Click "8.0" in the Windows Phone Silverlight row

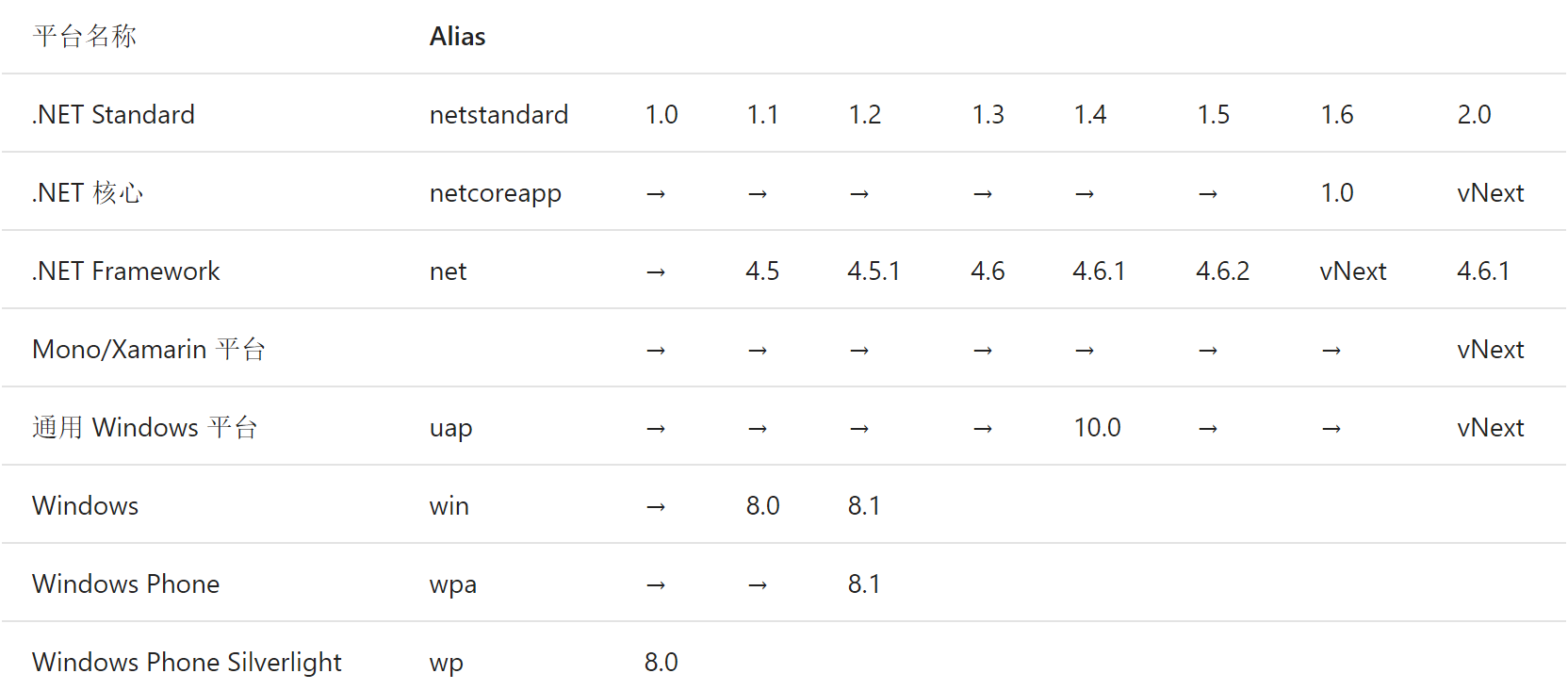pyautogui.click(x=661, y=663)
